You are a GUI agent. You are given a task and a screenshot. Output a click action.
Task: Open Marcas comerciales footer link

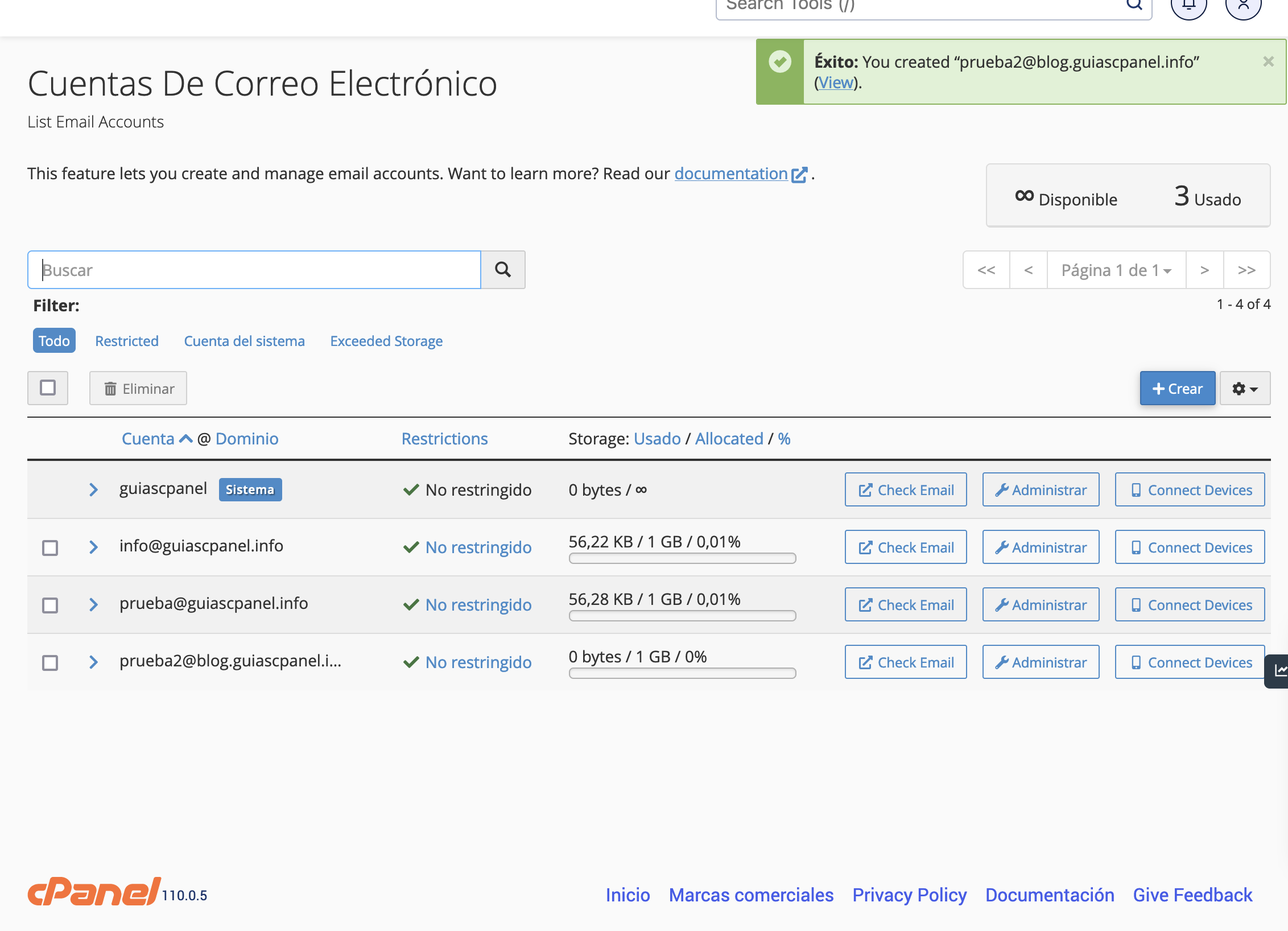pos(751,895)
